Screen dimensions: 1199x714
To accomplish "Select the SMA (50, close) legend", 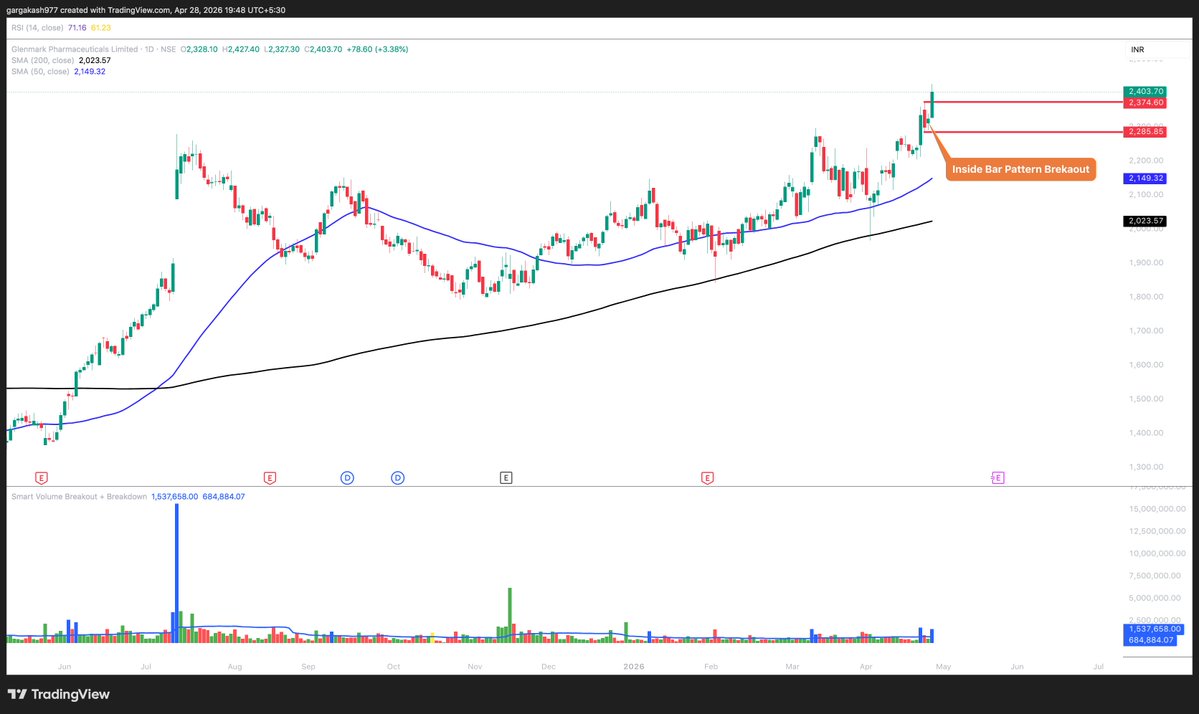I will pyautogui.click(x=40, y=71).
